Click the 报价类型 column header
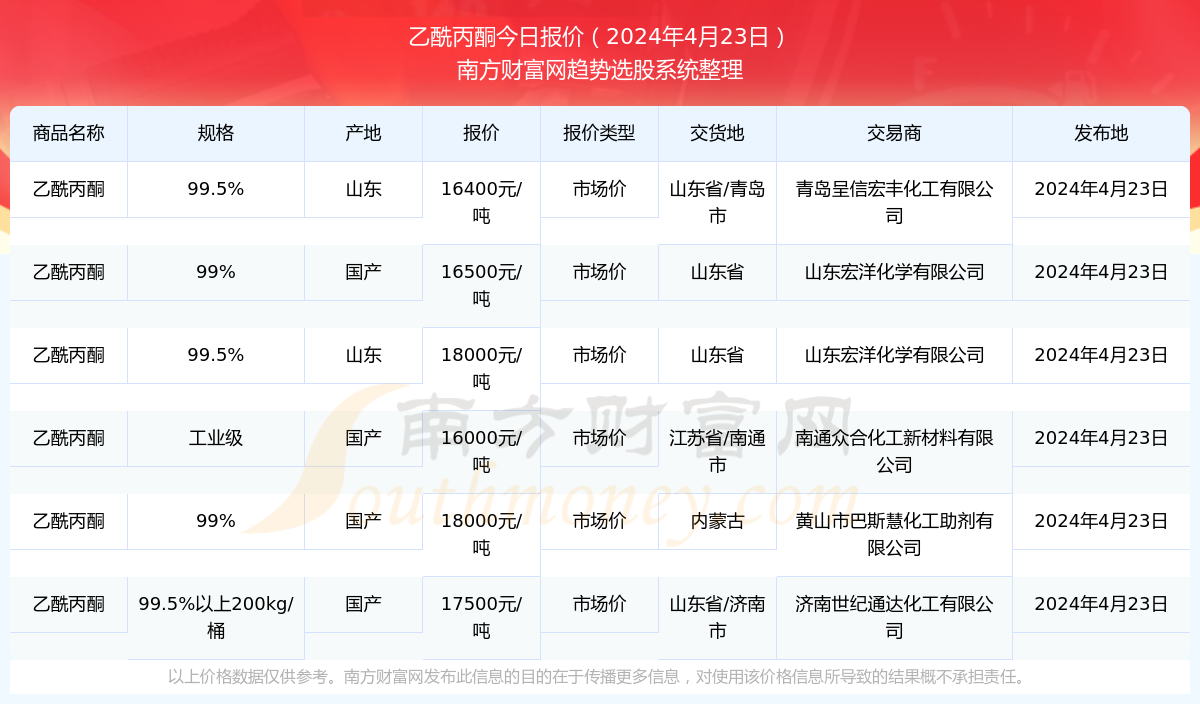1200x704 pixels. [x=599, y=133]
